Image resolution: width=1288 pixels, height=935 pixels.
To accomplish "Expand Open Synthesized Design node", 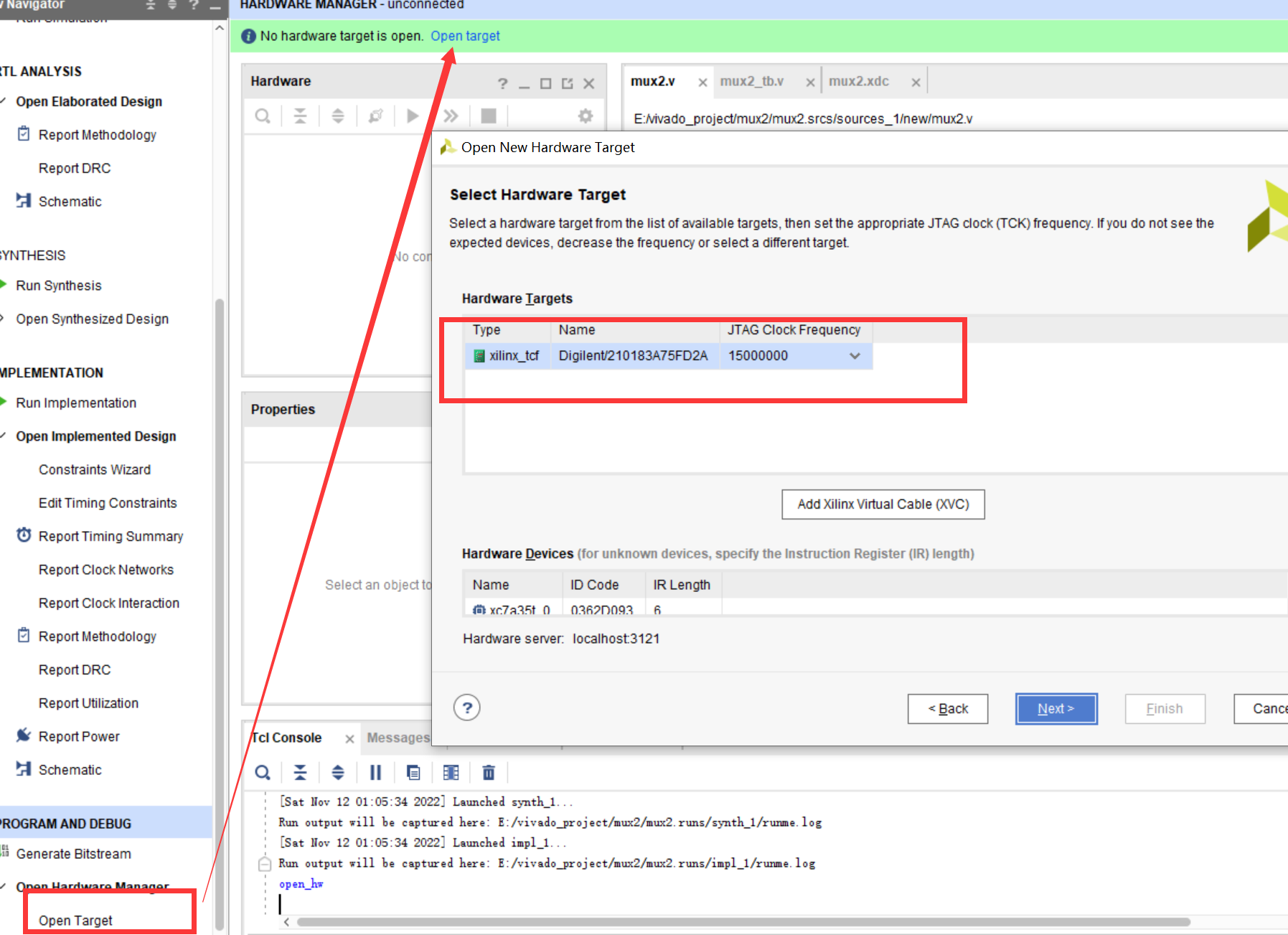I will pos(4,319).
